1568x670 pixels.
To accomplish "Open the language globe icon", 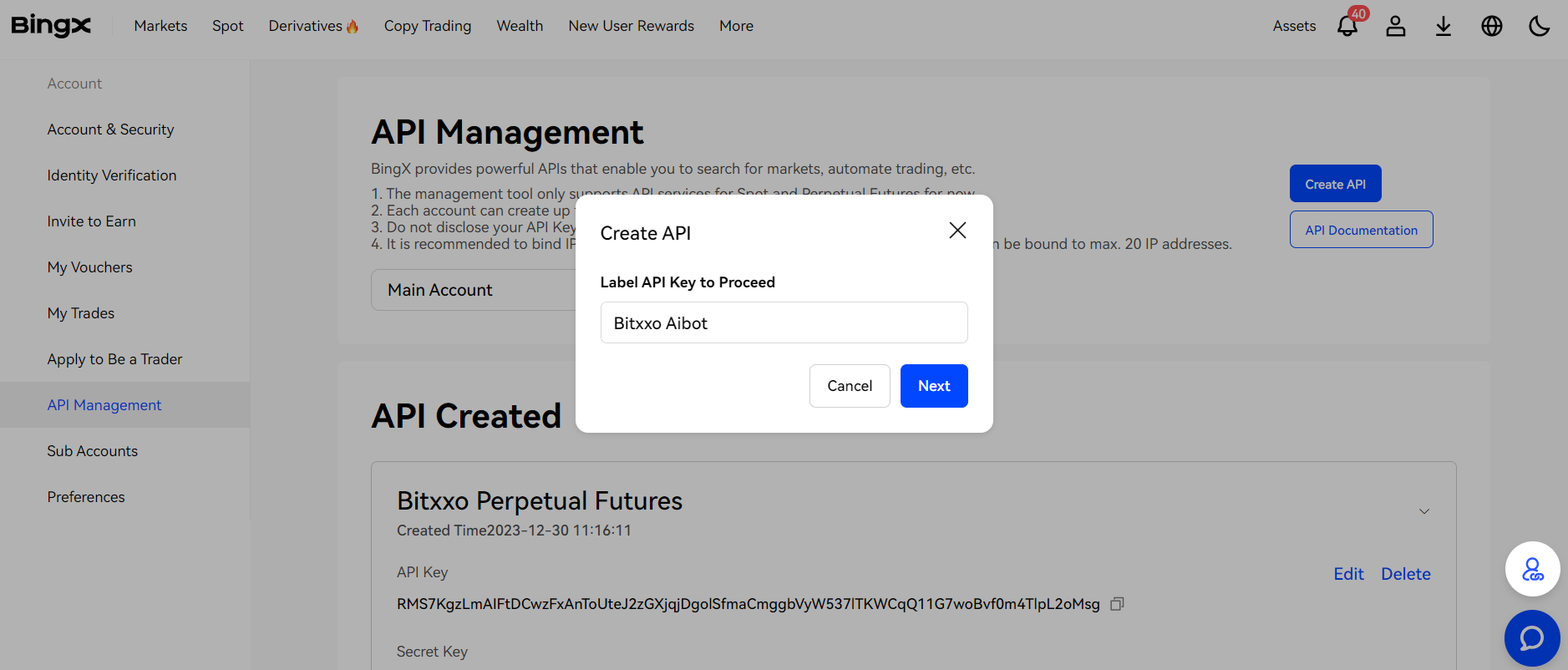I will point(1492,26).
